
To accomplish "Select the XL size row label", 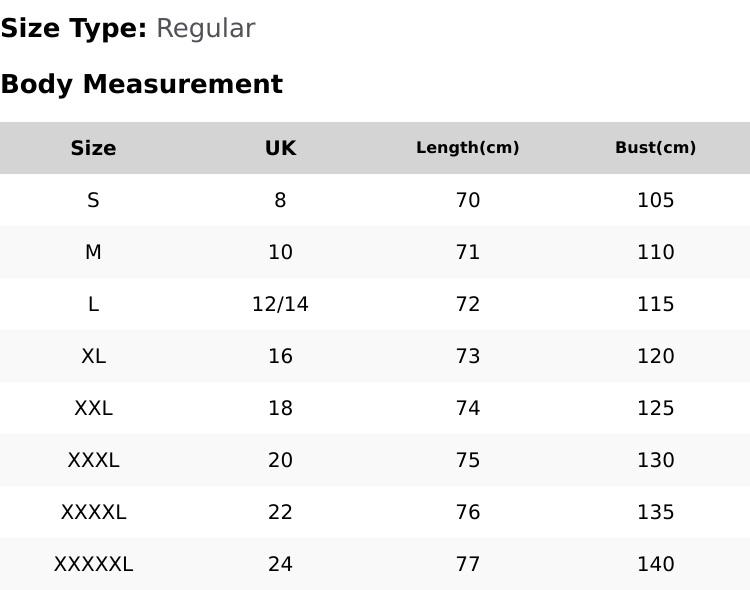I will 93,356.
